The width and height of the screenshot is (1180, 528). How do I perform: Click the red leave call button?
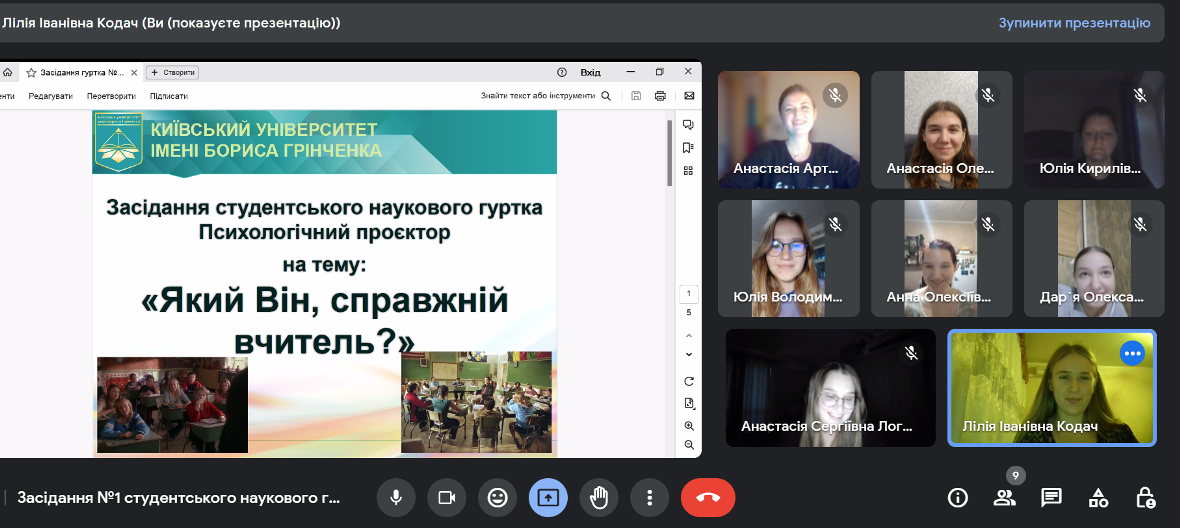click(x=707, y=497)
